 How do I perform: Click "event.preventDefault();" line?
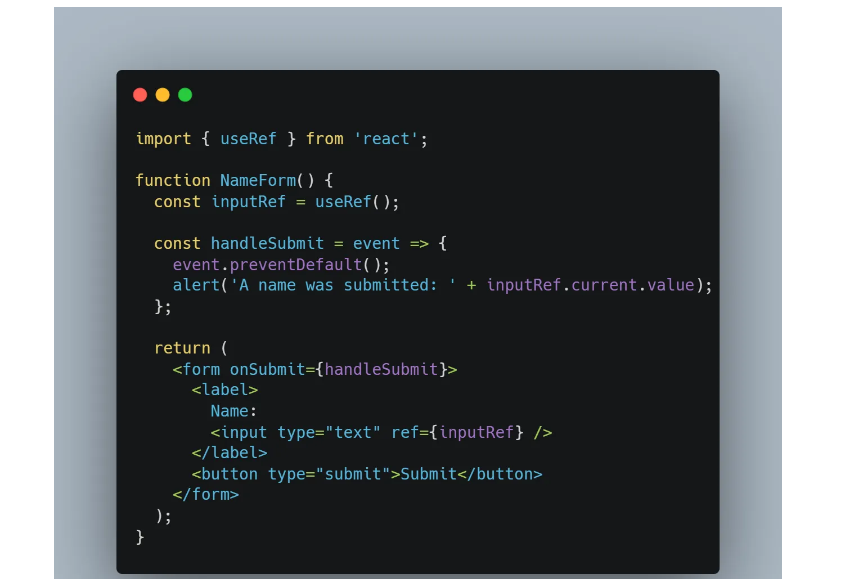point(281,265)
